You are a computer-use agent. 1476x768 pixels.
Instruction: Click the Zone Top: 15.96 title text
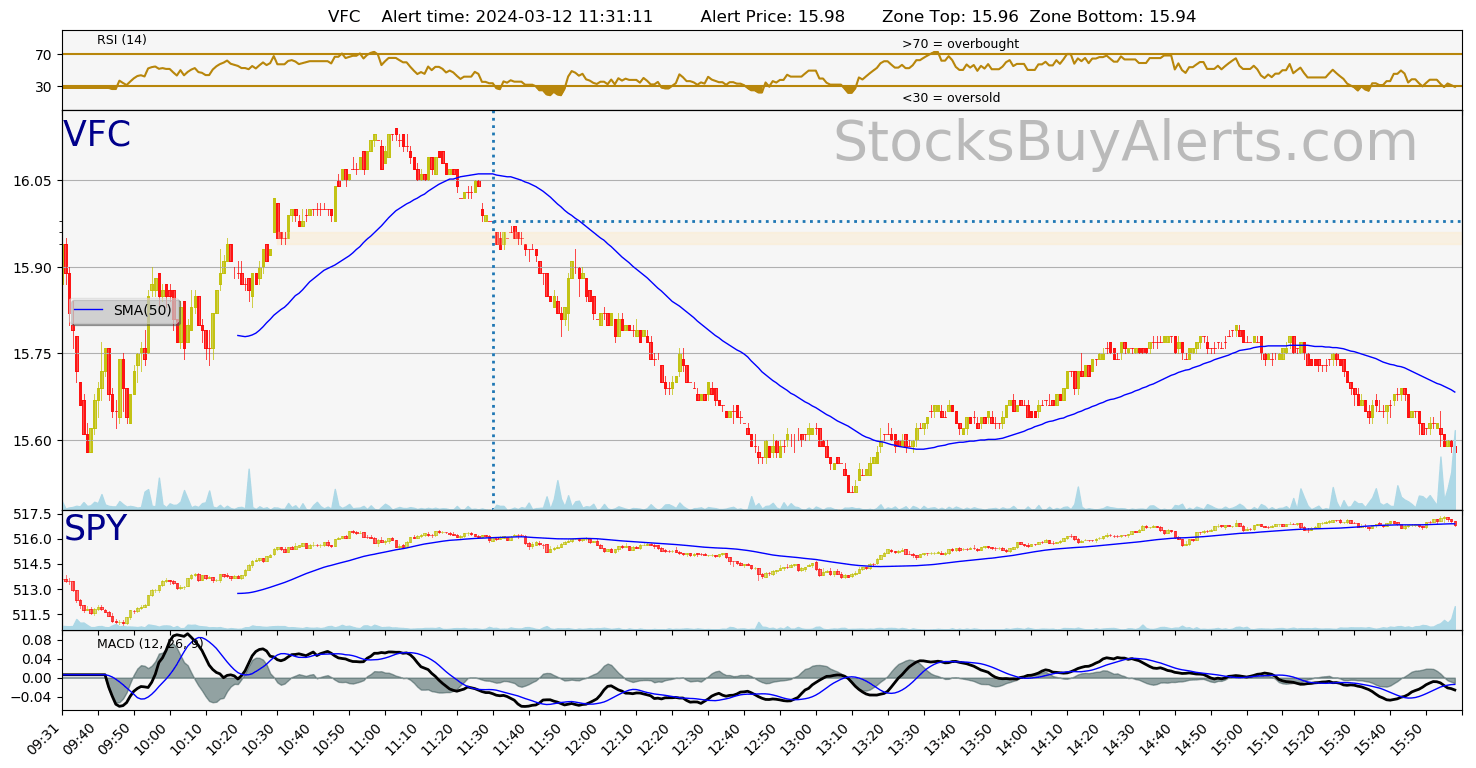point(950,17)
